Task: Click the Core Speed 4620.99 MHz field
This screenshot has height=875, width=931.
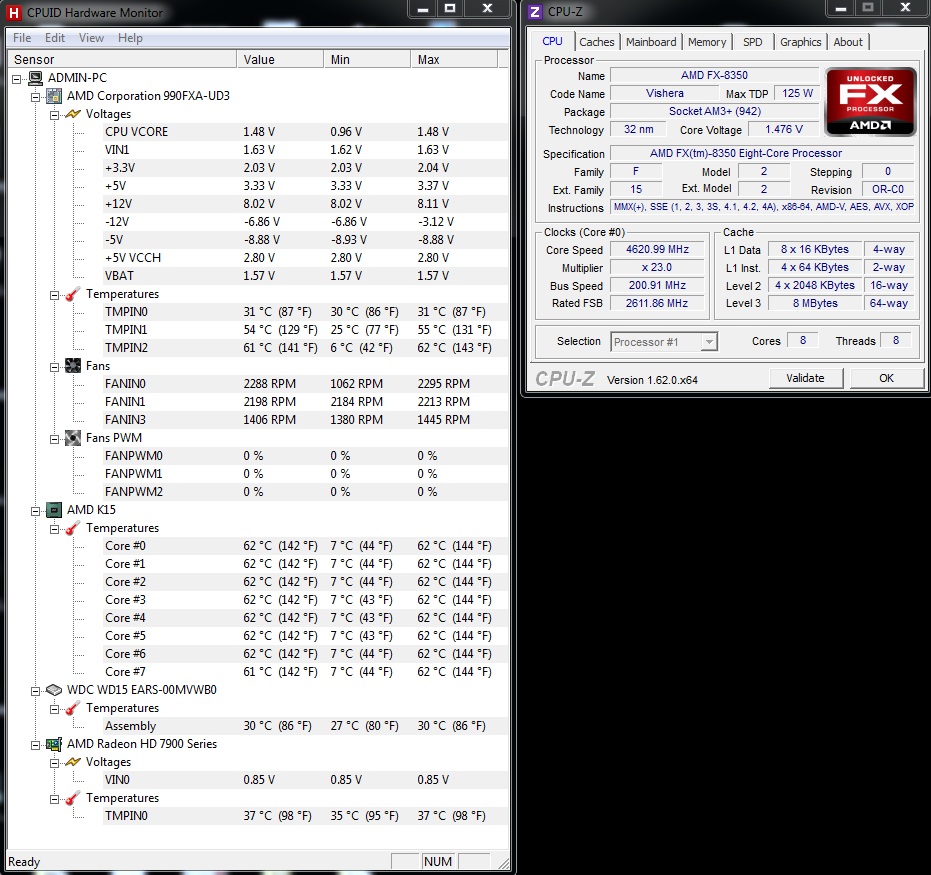Action: point(657,249)
